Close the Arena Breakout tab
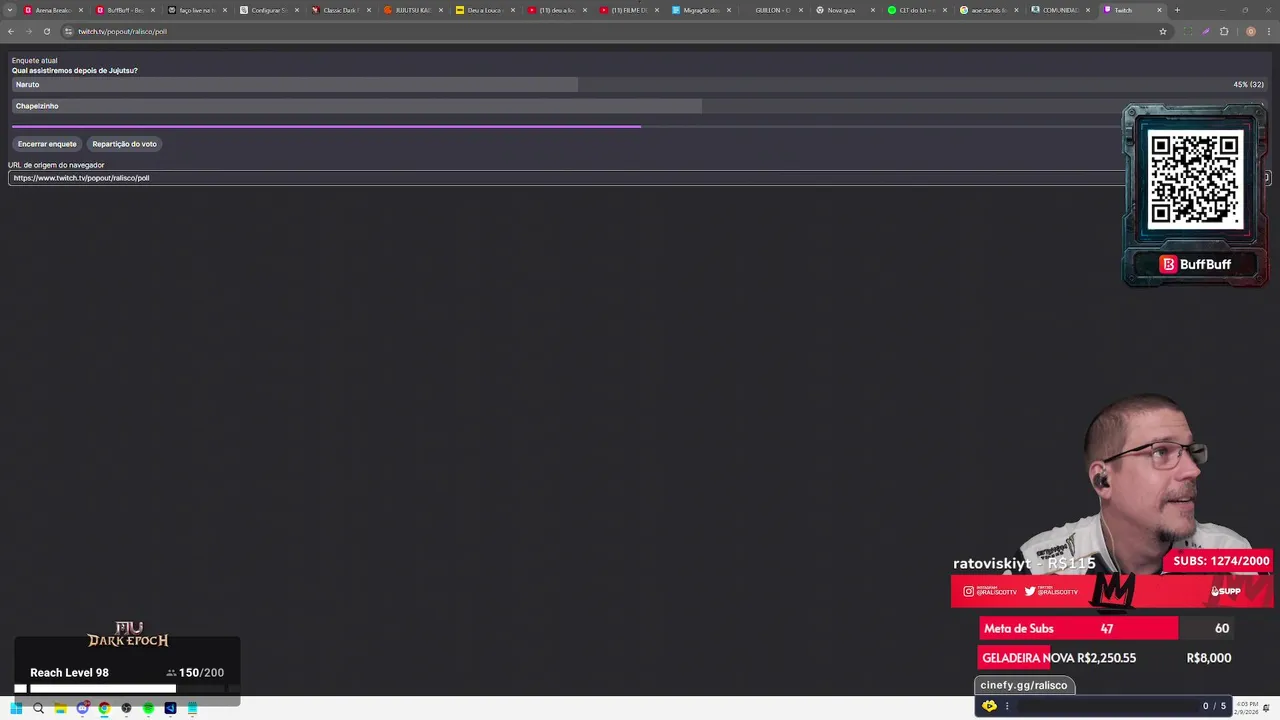 (81, 10)
